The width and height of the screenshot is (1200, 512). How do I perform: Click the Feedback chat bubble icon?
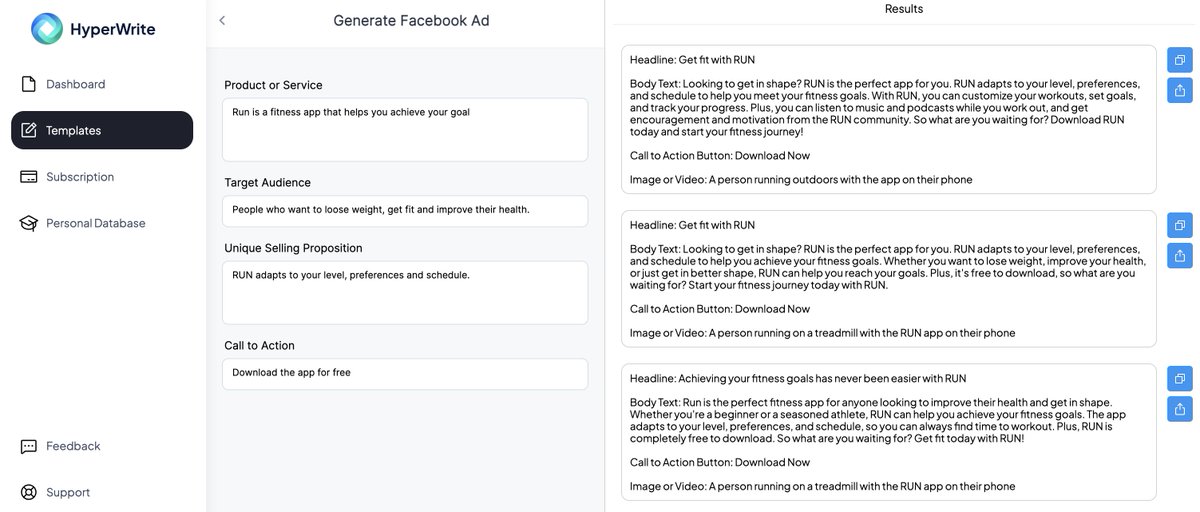(x=28, y=446)
